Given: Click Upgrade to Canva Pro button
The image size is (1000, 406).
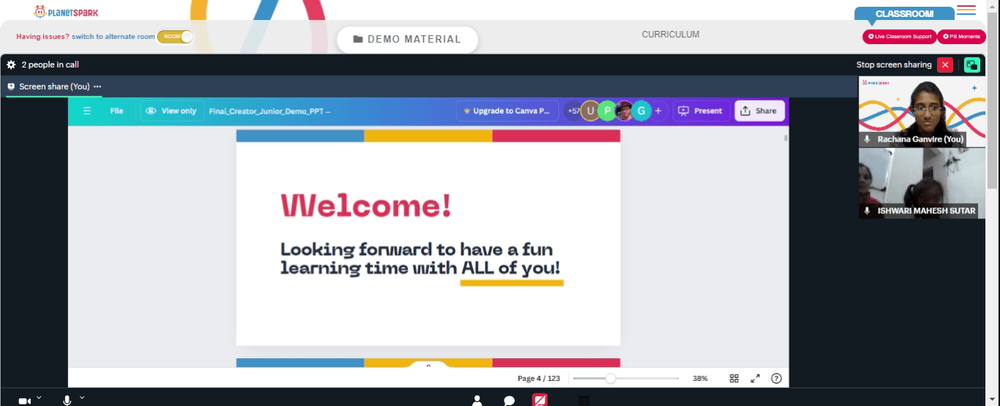Looking at the screenshot, I should [x=508, y=111].
